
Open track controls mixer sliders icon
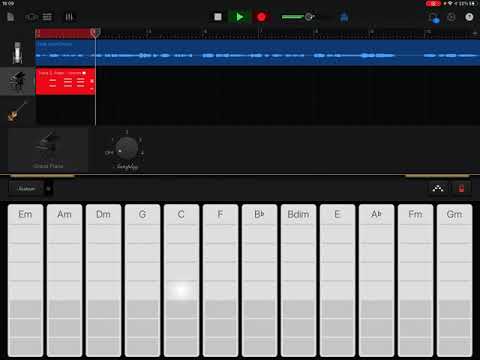(69, 17)
